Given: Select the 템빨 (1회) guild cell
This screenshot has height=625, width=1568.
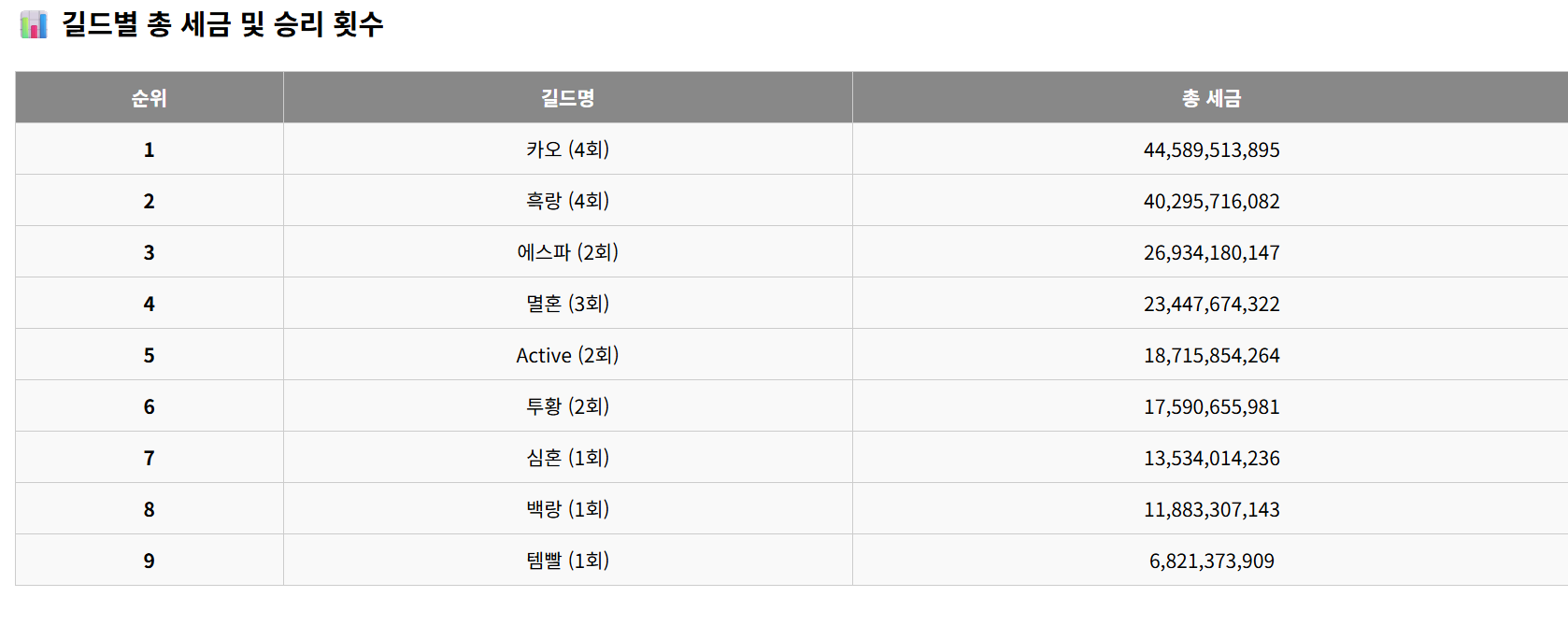Looking at the screenshot, I should tap(567, 561).
